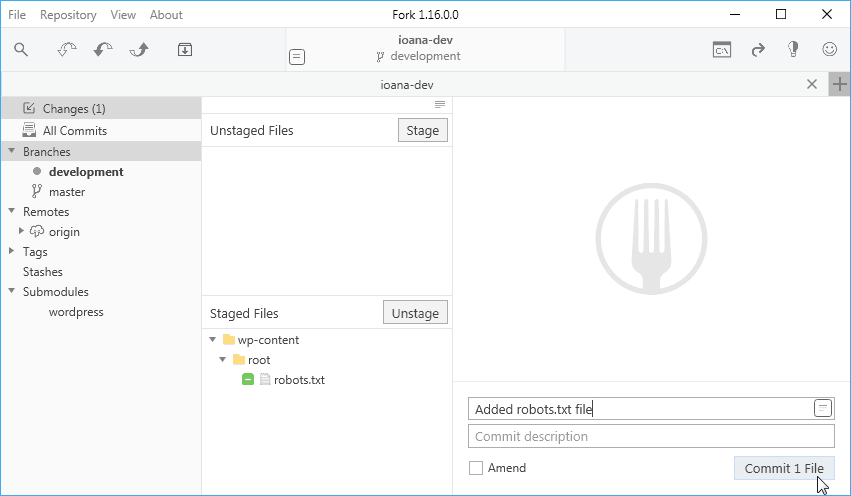Collapse the wp-content folder
The height and width of the screenshot is (496, 851).
213,340
